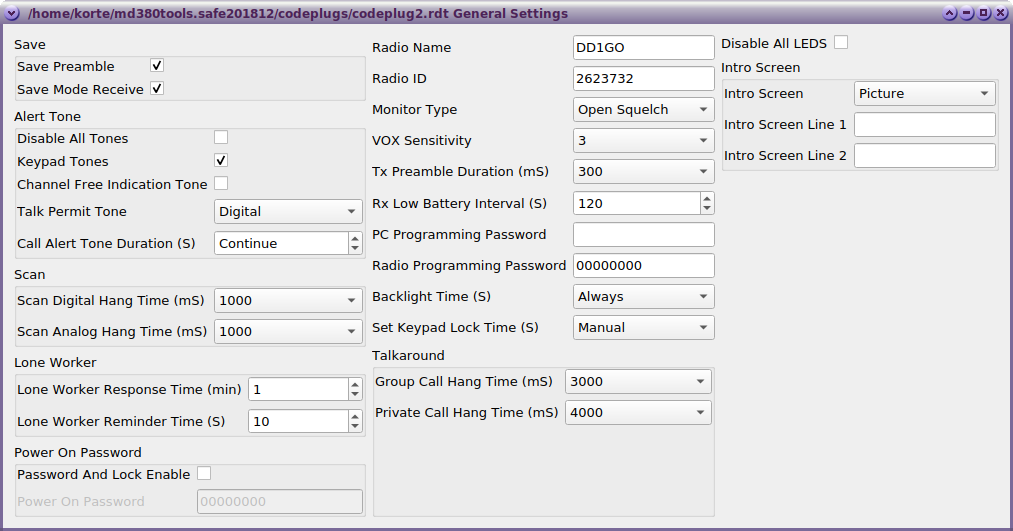The height and width of the screenshot is (531, 1013).
Task: Check the Disable All LEDS box
Action: pyautogui.click(x=841, y=43)
